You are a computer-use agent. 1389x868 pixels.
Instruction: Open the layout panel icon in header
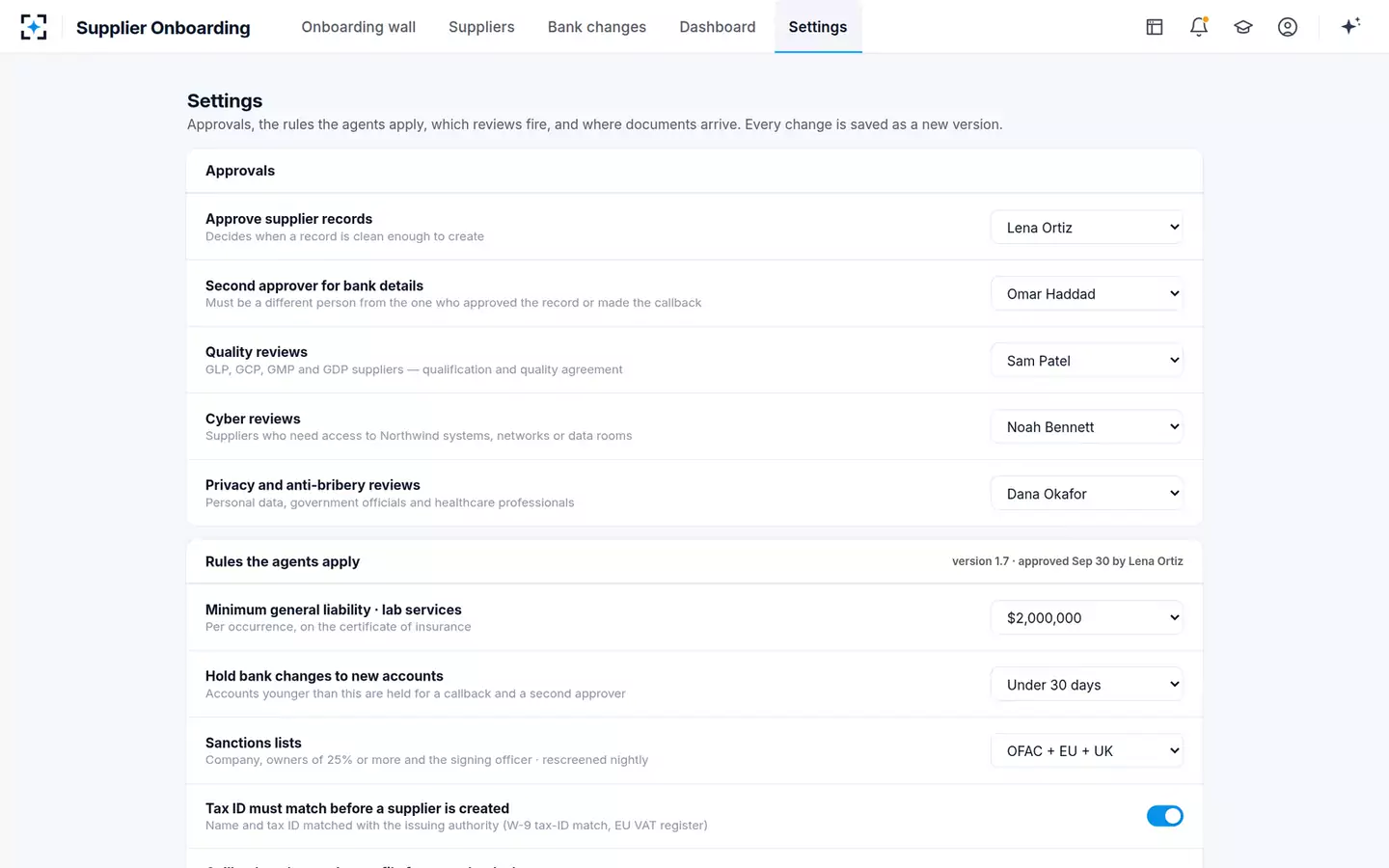pyautogui.click(x=1155, y=27)
